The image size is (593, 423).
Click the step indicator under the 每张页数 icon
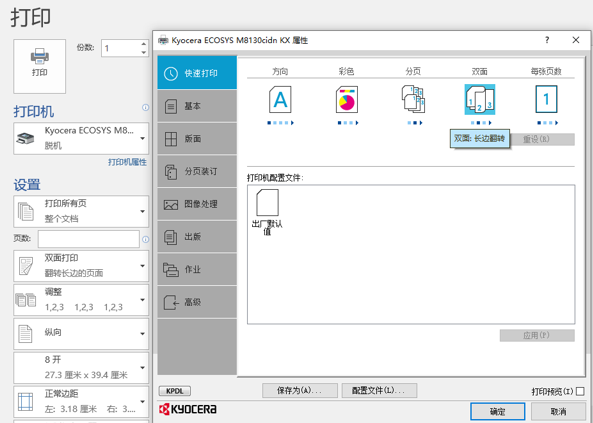pos(548,123)
